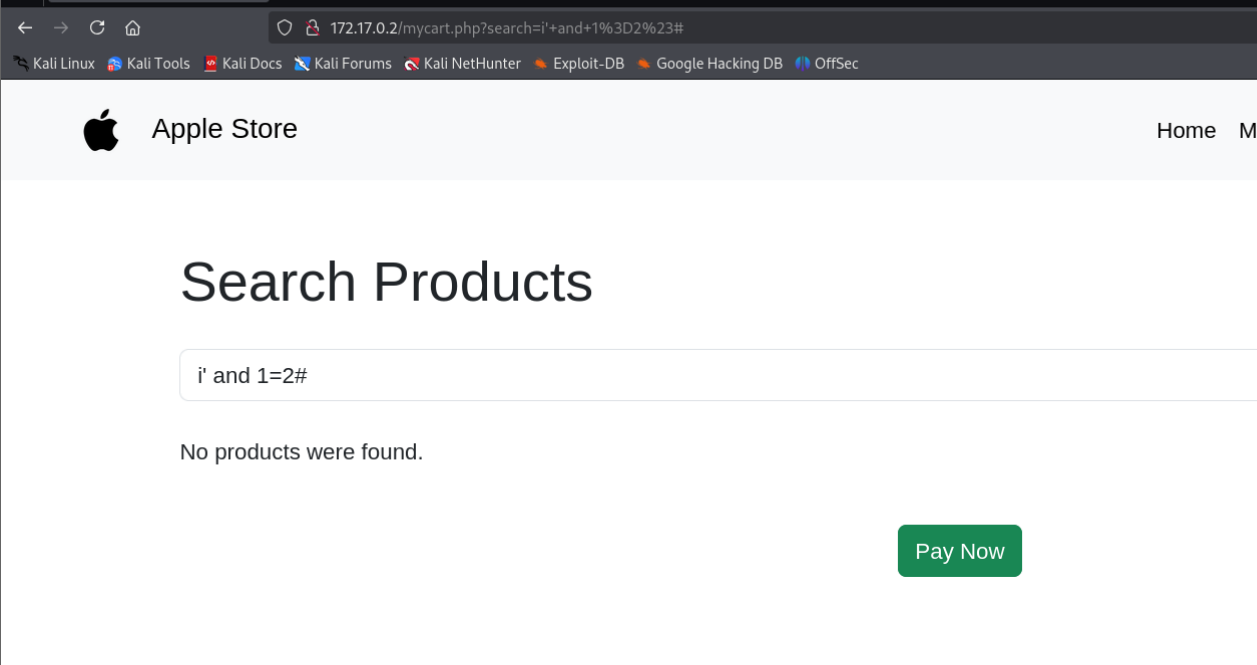The height and width of the screenshot is (665, 1257).
Task: Open the OffSec bookmark
Action: coord(826,63)
